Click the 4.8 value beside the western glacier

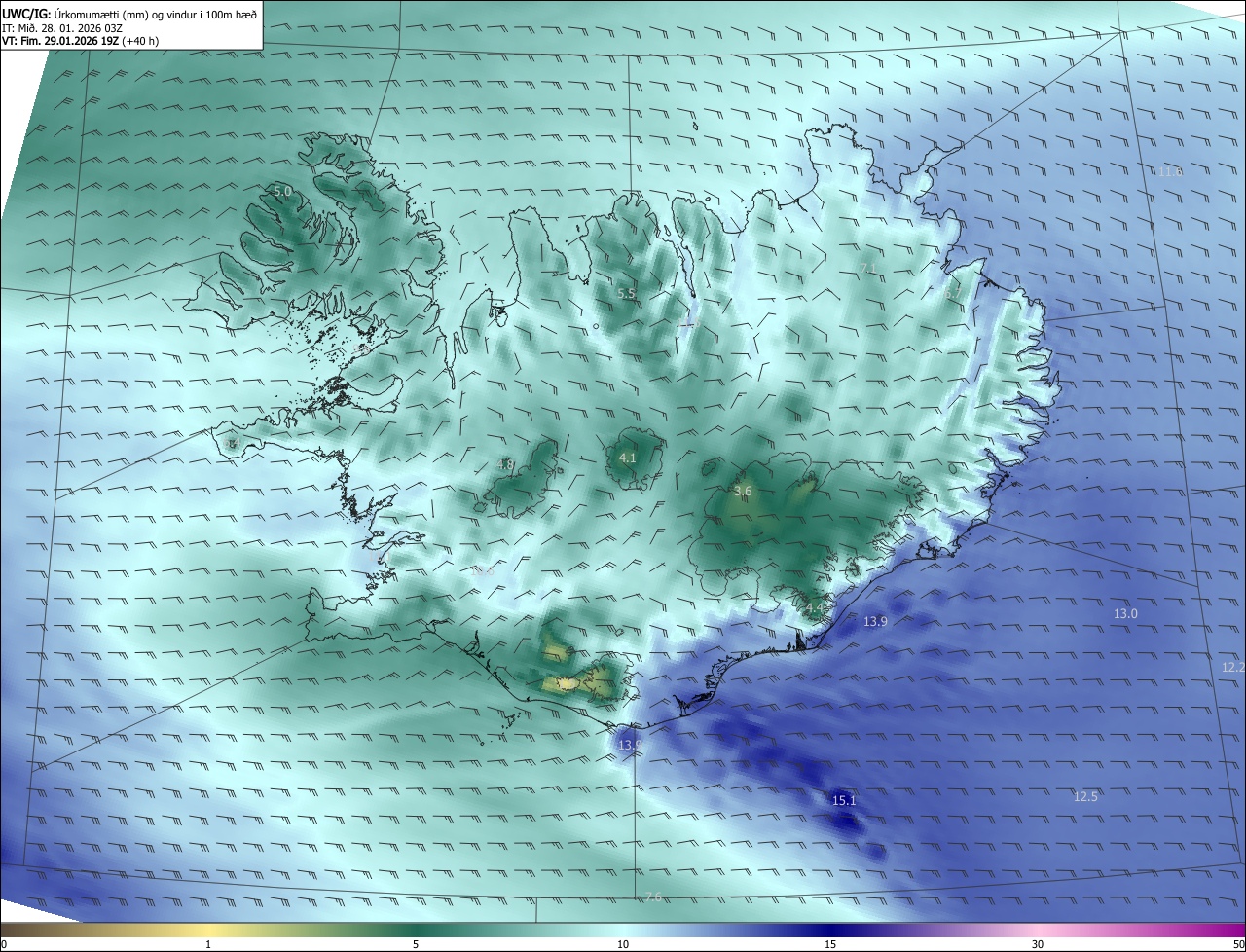(505, 464)
